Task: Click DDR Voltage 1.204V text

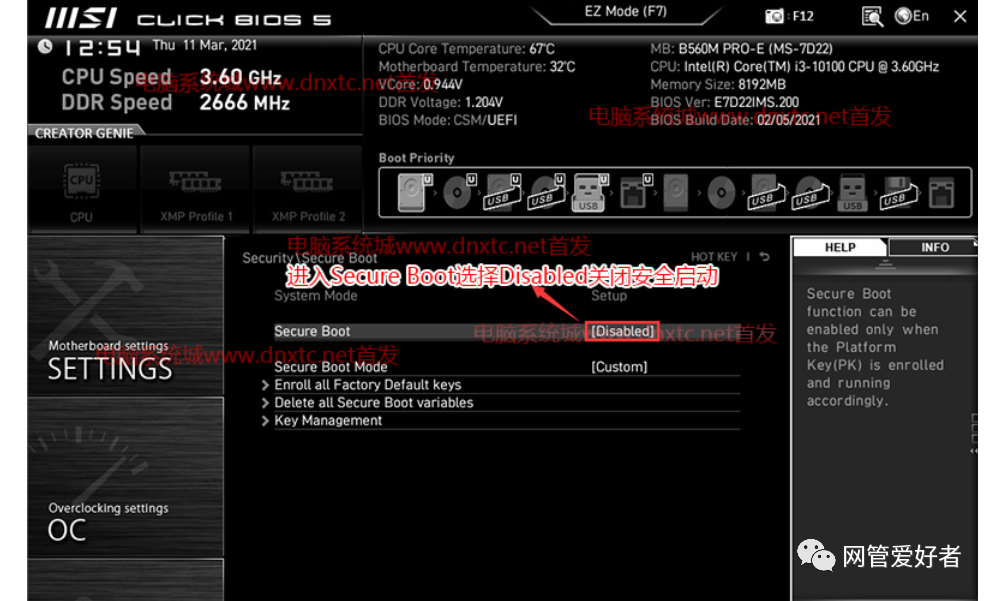Action: click(440, 102)
